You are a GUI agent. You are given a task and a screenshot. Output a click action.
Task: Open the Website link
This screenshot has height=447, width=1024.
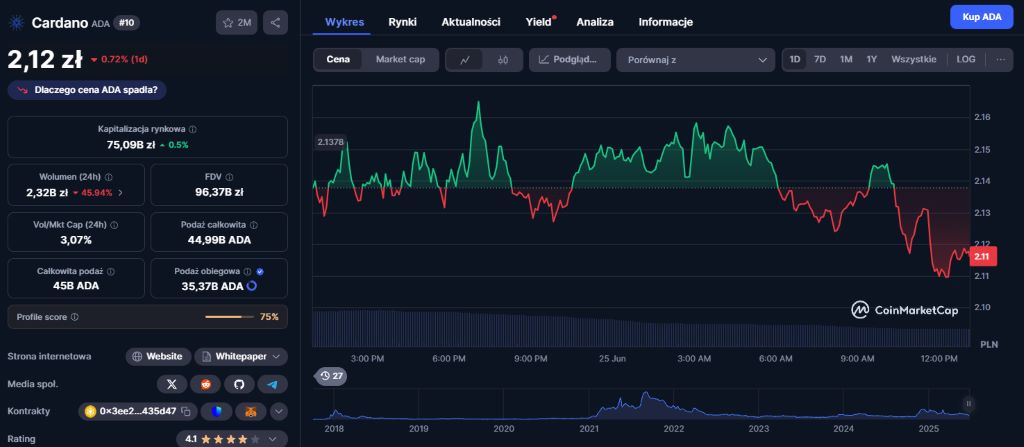pos(158,357)
